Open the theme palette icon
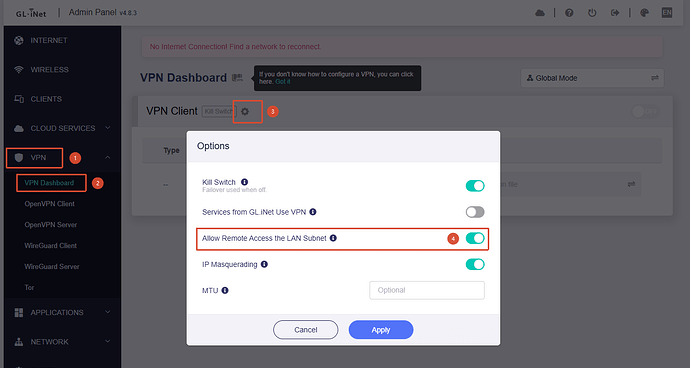The width and height of the screenshot is (690, 368). coord(644,13)
